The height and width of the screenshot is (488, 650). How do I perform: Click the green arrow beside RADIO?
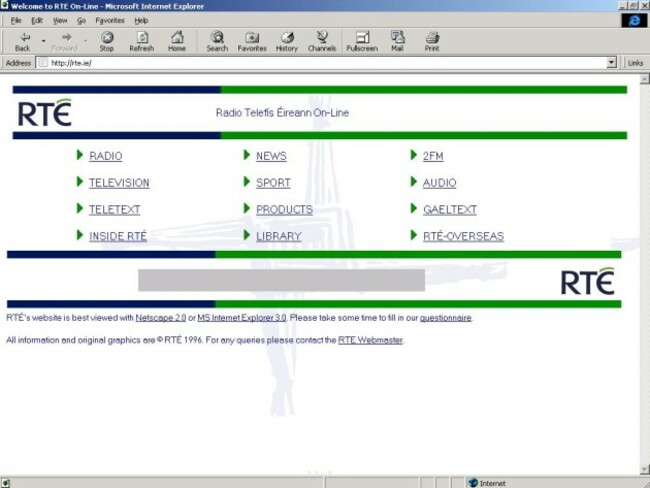[80, 155]
